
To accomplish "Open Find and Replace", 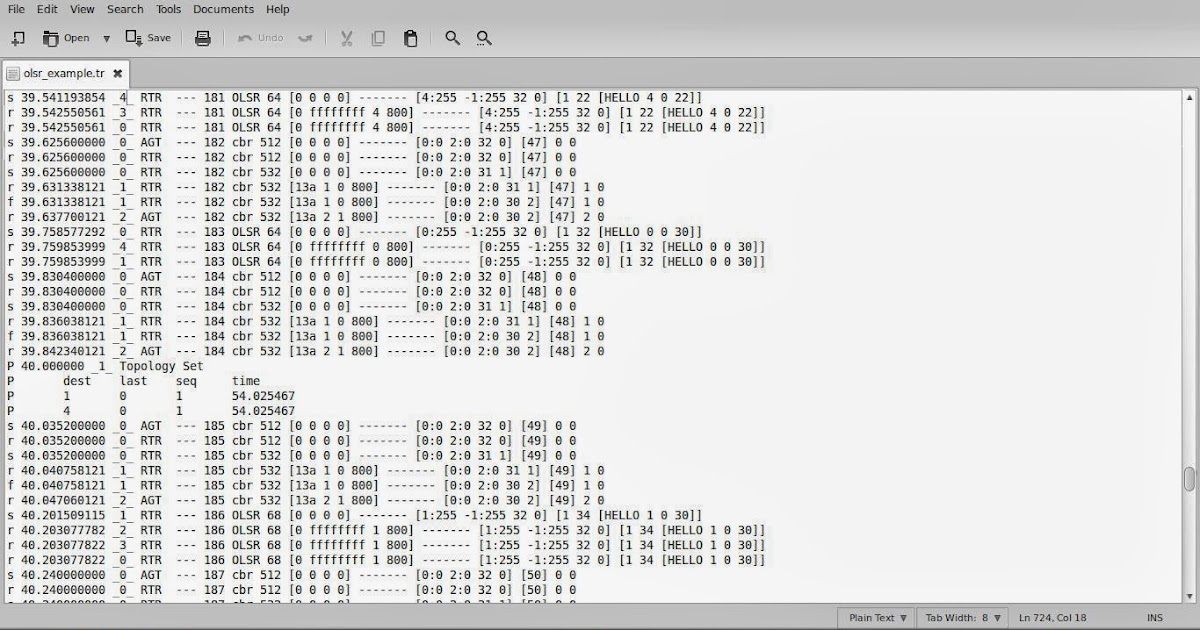I will click(x=484, y=37).
